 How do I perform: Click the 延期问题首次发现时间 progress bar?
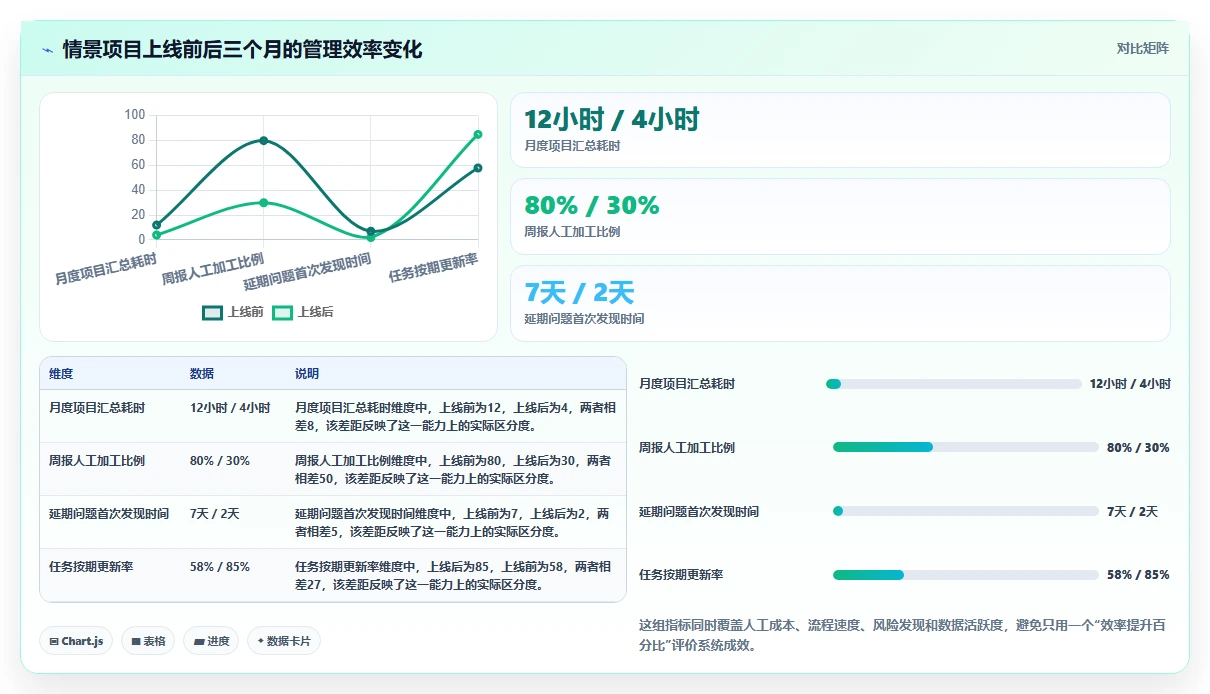[x=966, y=511]
